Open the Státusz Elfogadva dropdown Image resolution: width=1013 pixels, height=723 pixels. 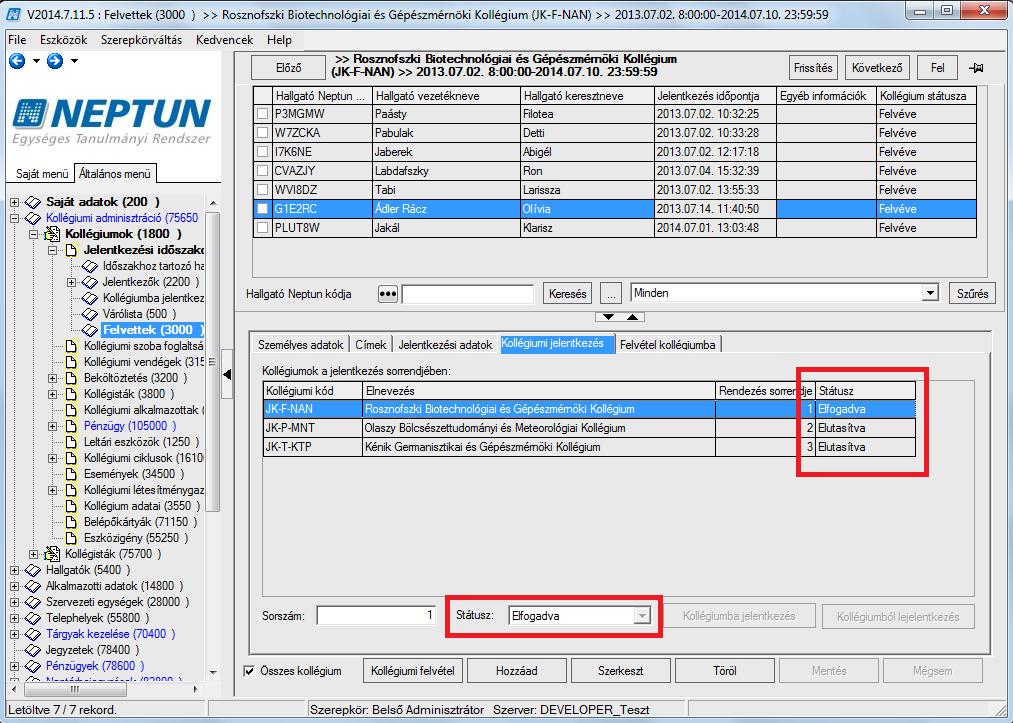[x=642, y=616]
